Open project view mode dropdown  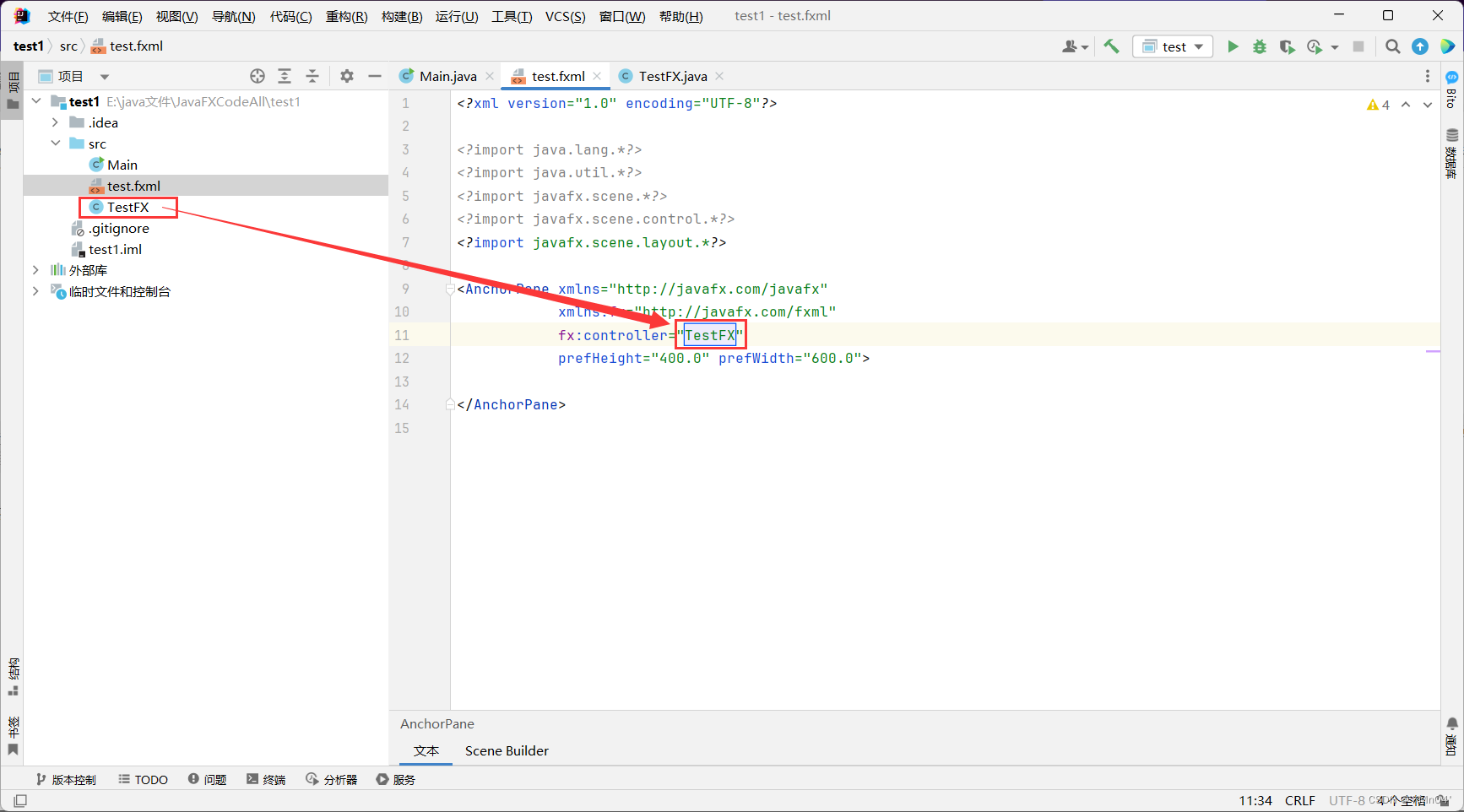pos(105,76)
